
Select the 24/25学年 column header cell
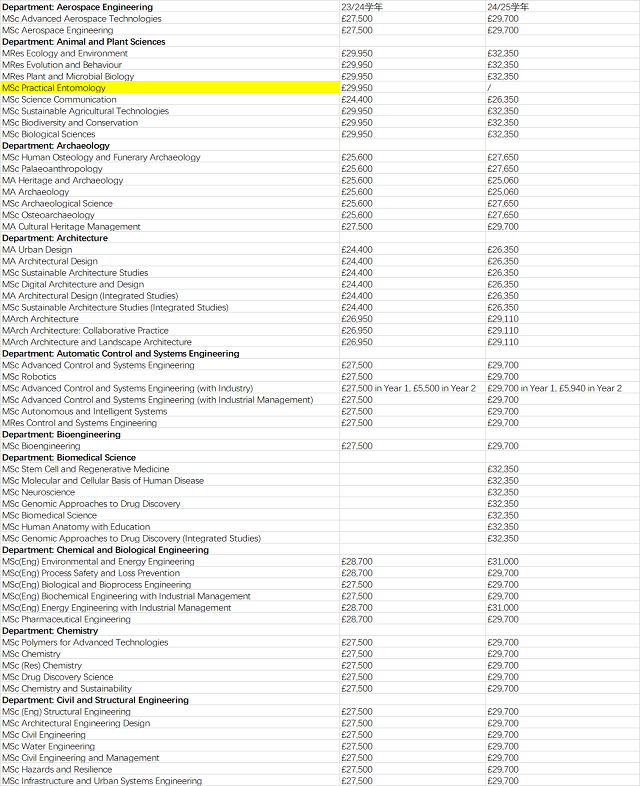(x=562, y=7)
